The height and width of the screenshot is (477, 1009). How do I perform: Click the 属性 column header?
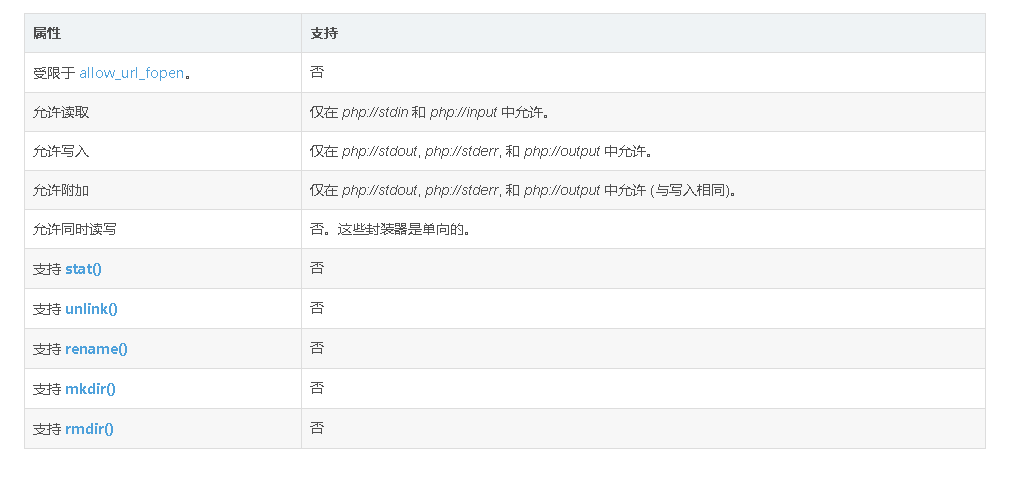coord(47,33)
